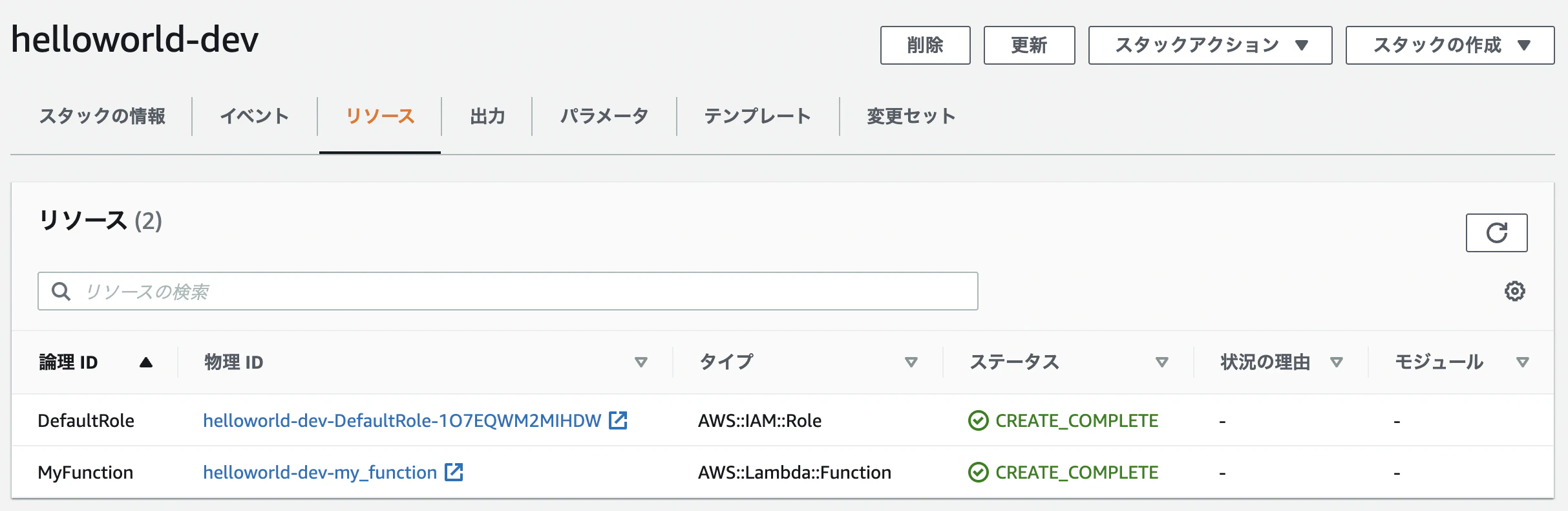The height and width of the screenshot is (511, 1568).
Task: Sort the 物理 ID column
Action: click(641, 362)
